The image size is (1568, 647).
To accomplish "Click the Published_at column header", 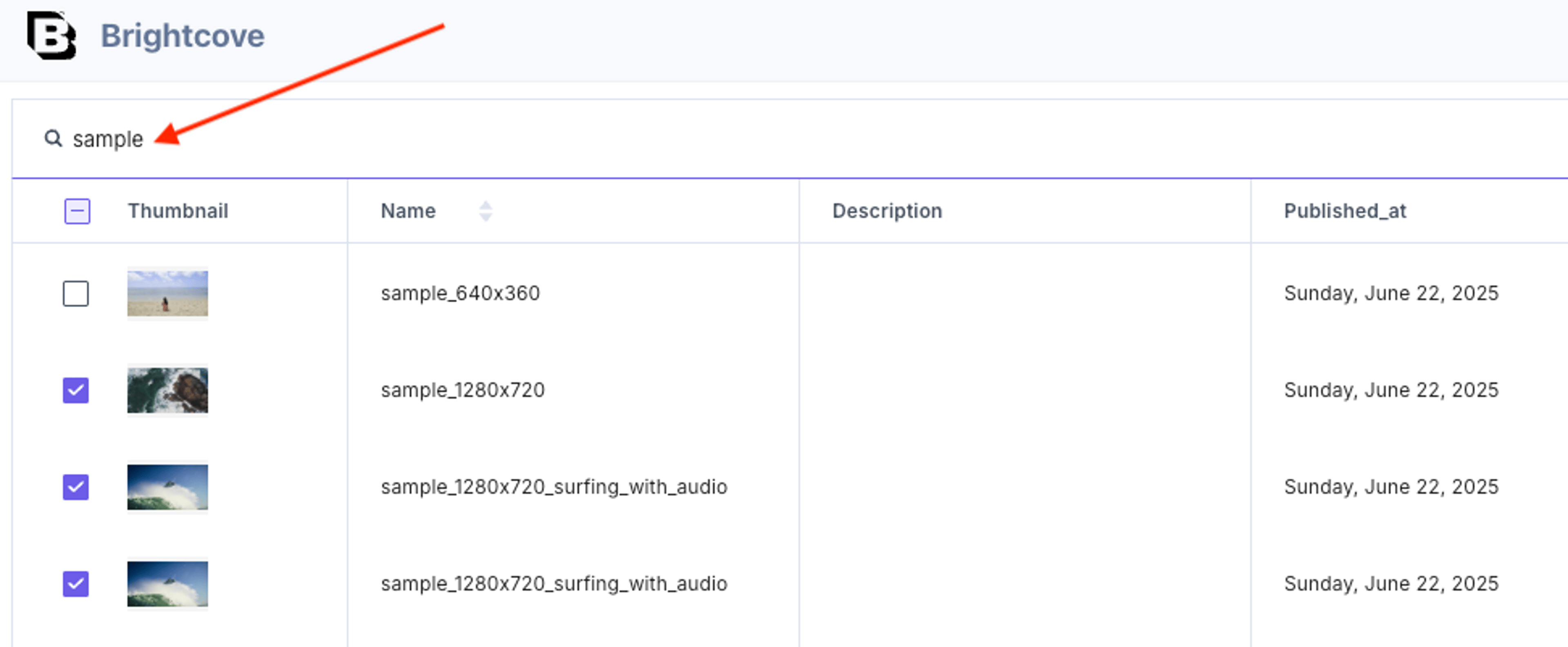I will [x=1345, y=211].
